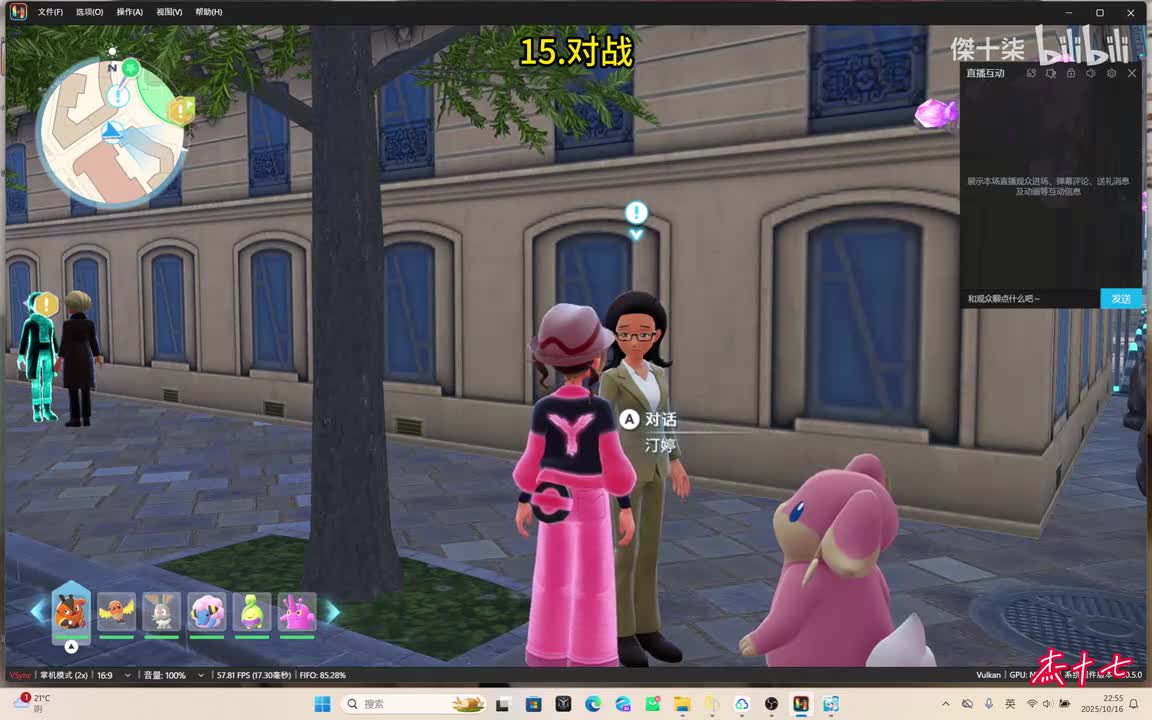Open the Windows Start menu

(x=322, y=705)
